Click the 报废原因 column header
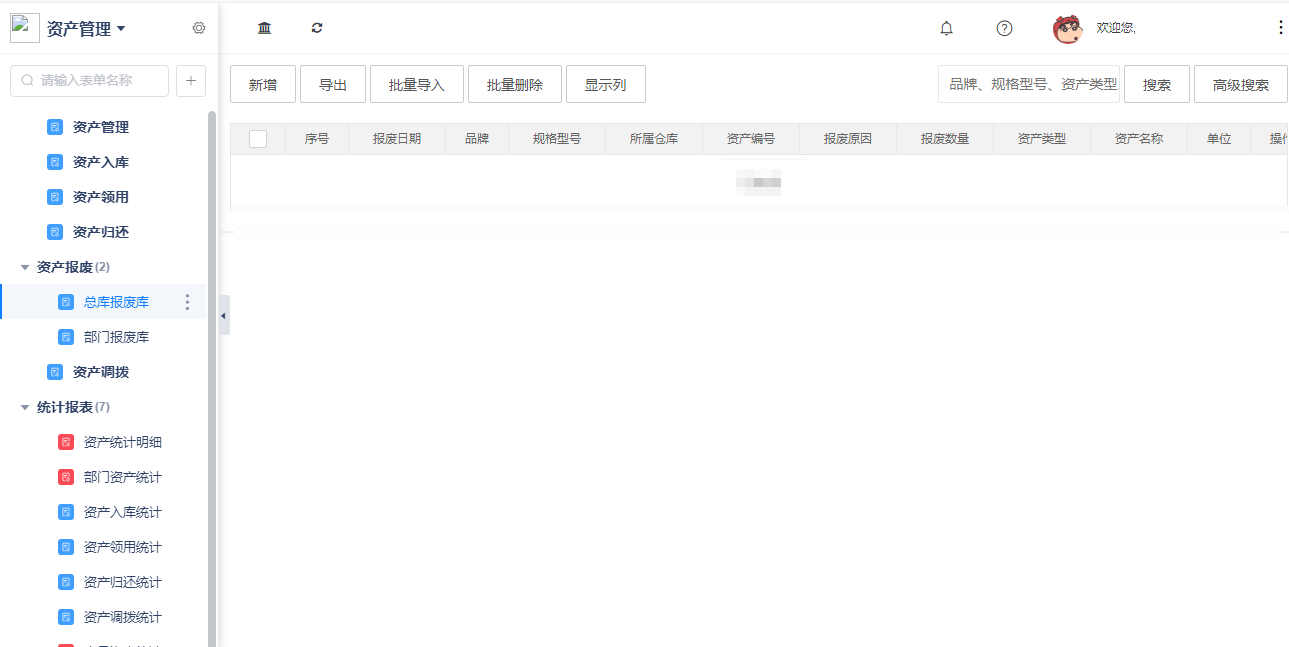Screen dimensions: 1289x647 coord(848,139)
